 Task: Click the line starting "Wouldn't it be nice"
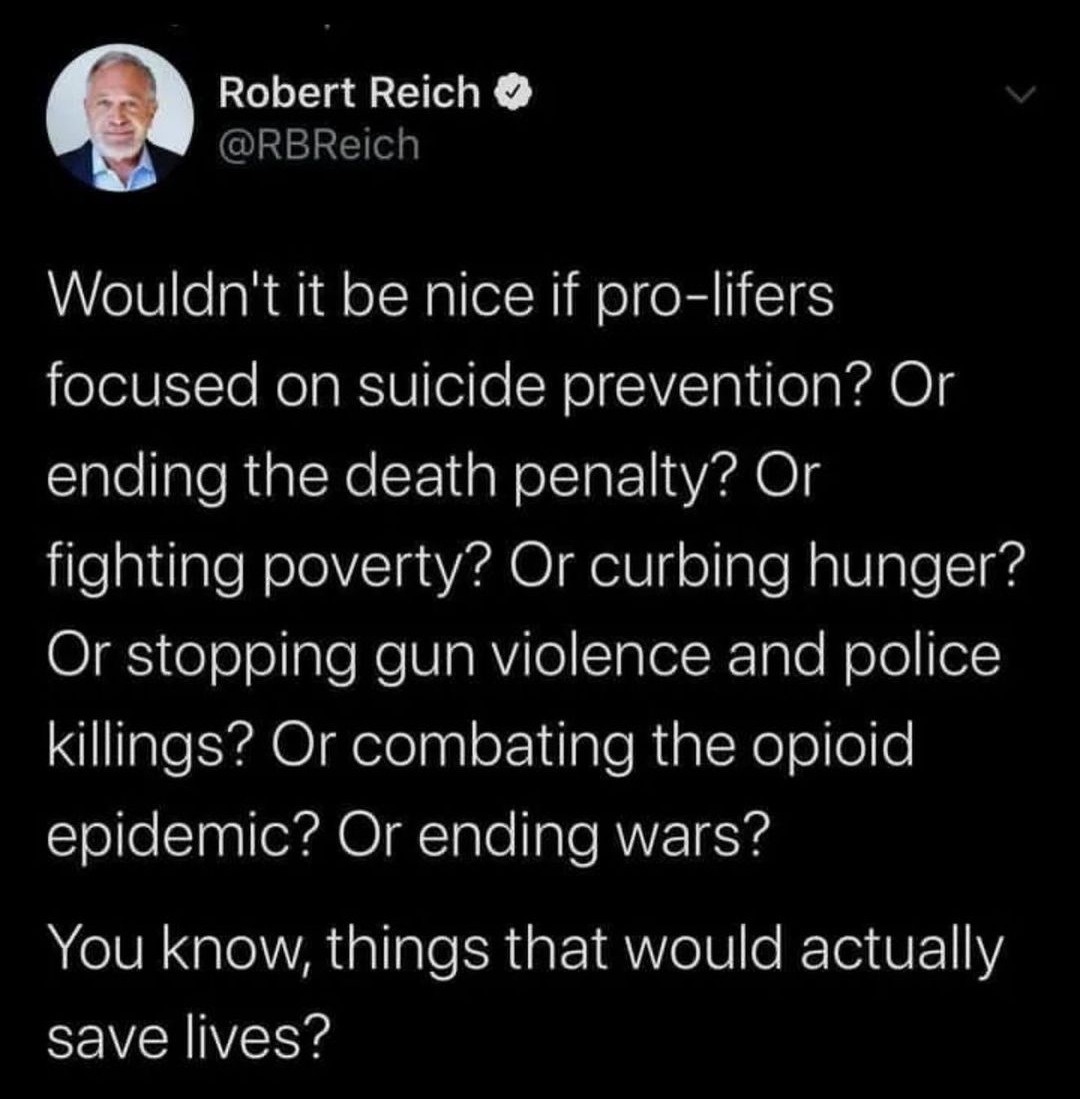point(440,300)
